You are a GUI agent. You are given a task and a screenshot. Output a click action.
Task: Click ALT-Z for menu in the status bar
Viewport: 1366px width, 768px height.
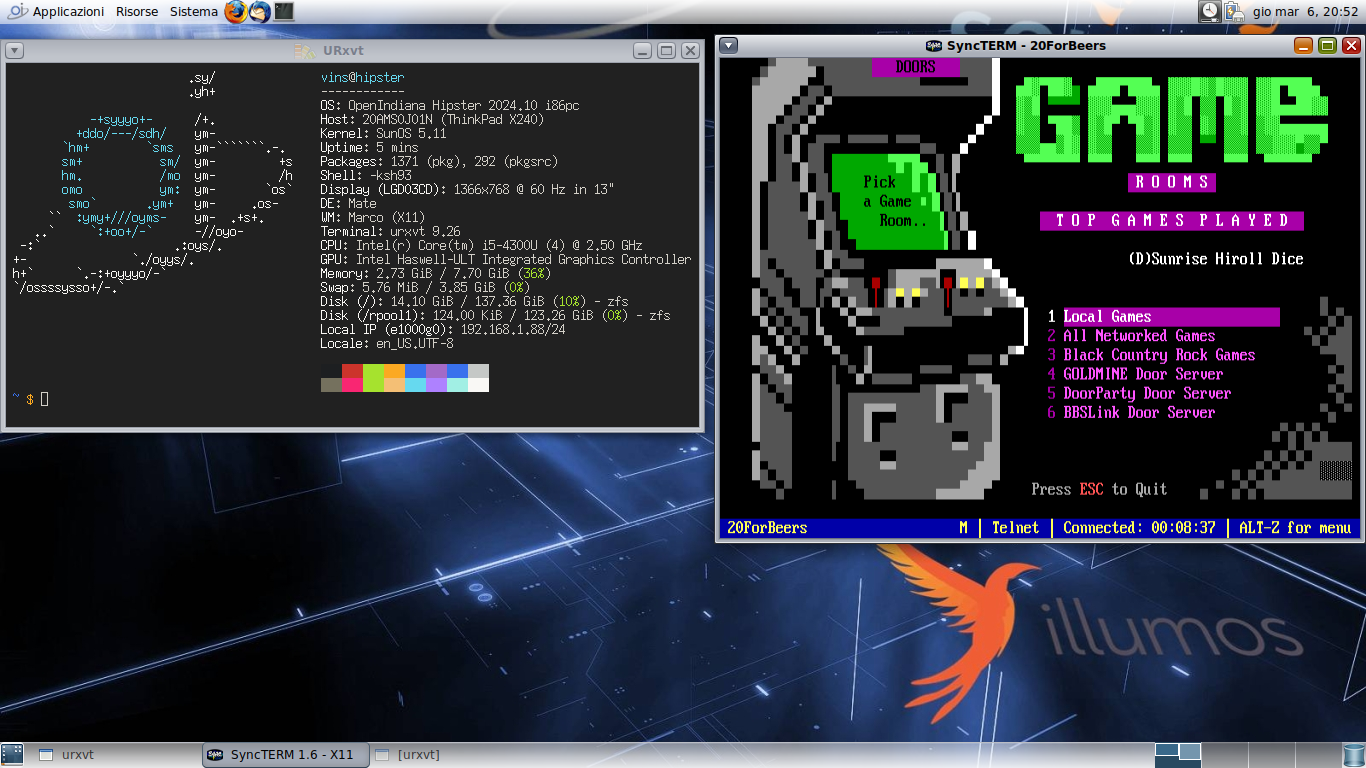(1295, 528)
